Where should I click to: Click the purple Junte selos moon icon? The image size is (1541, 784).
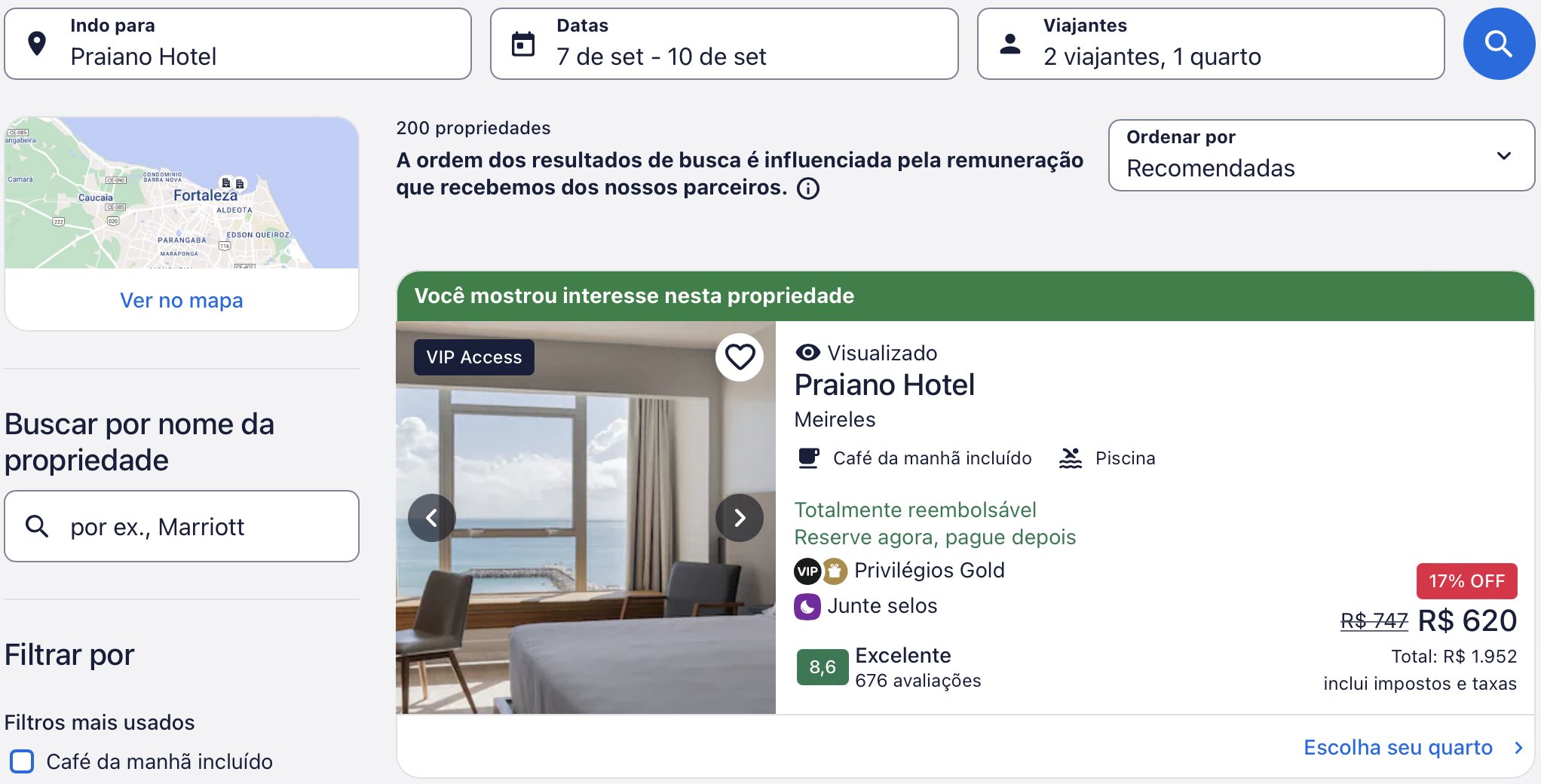tap(807, 607)
